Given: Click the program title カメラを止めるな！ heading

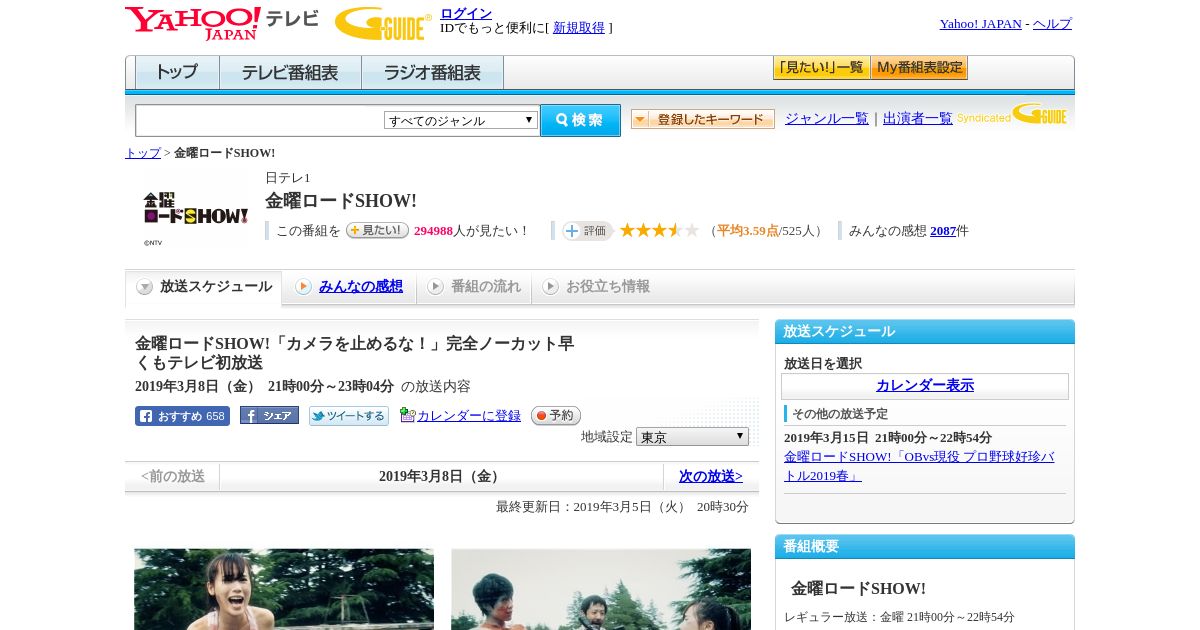Looking at the screenshot, I should (355, 353).
